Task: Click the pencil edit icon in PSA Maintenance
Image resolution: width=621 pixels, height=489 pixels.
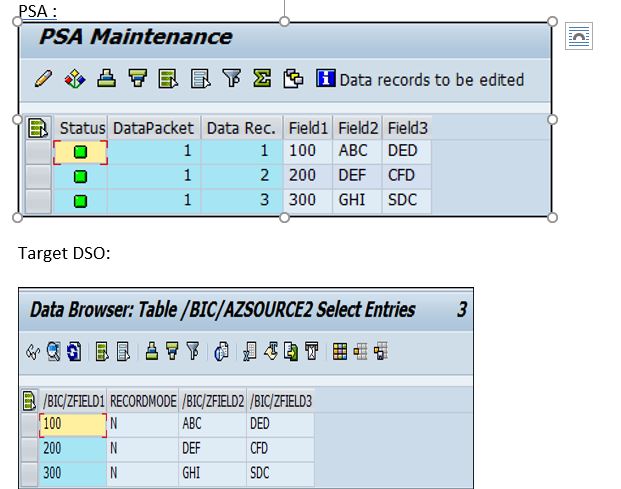Action: [x=43, y=78]
